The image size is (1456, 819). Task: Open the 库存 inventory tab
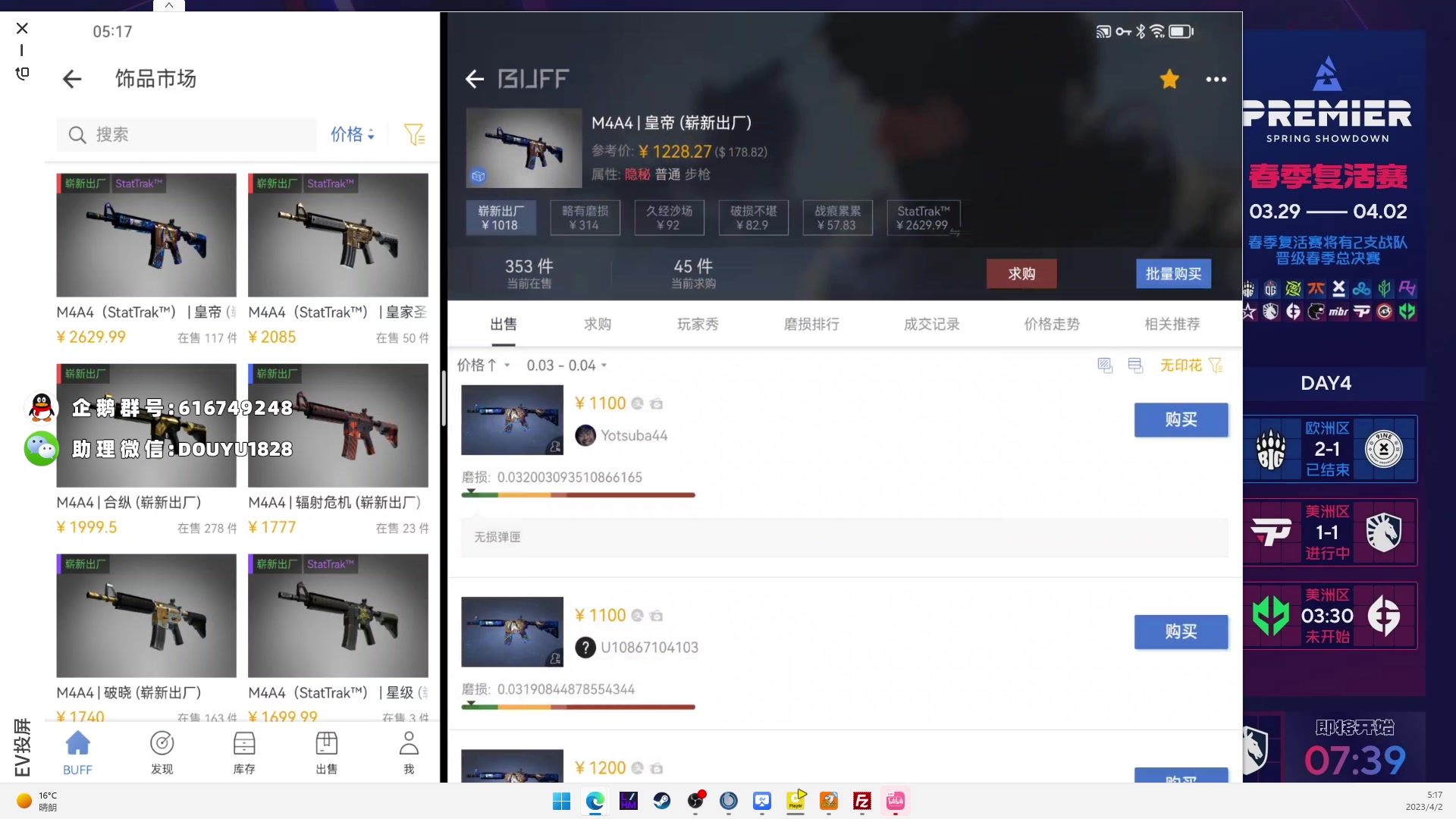[244, 752]
